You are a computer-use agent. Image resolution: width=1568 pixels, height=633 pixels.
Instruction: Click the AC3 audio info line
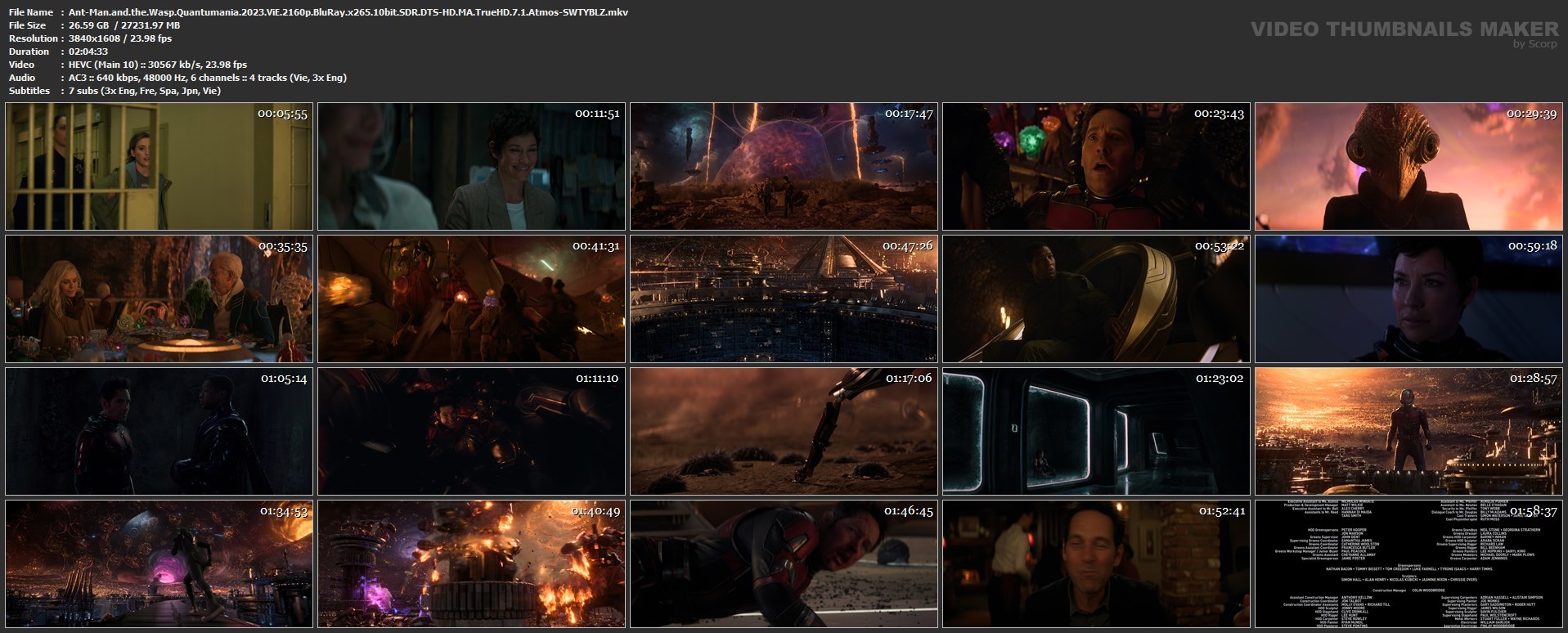tap(208, 78)
